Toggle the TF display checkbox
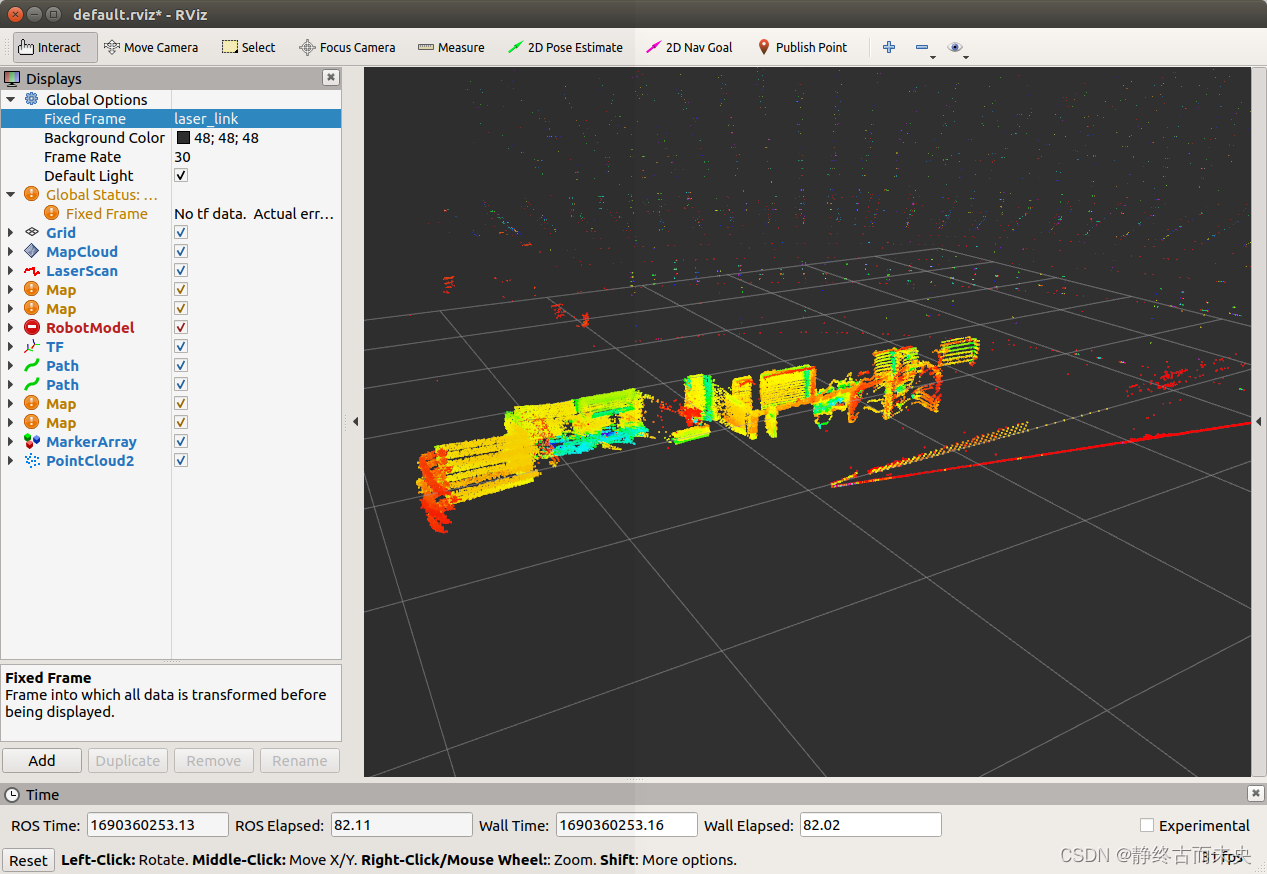This screenshot has width=1267, height=874. (x=181, y=346)
